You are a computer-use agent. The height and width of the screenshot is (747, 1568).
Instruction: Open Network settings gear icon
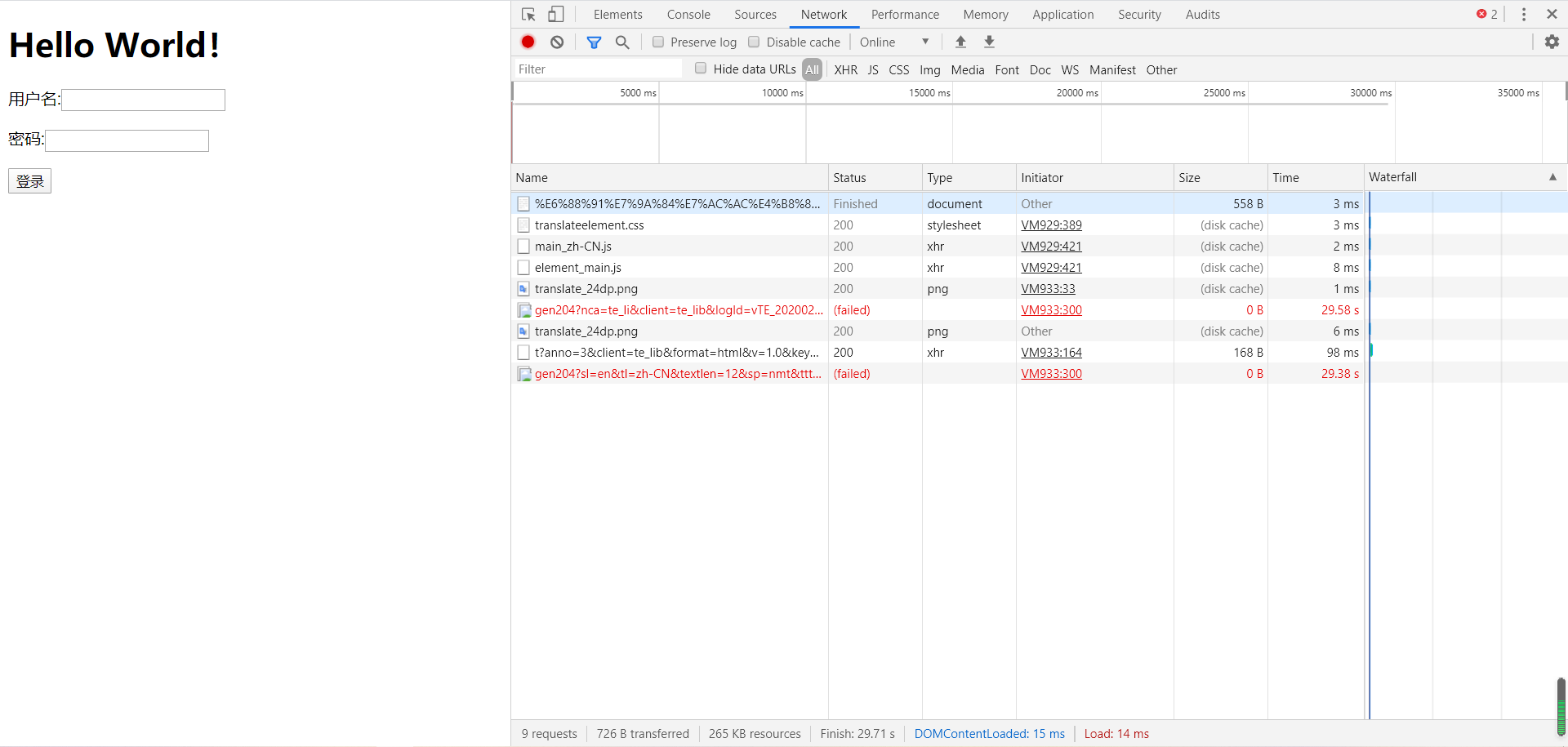coord(1552,42)
